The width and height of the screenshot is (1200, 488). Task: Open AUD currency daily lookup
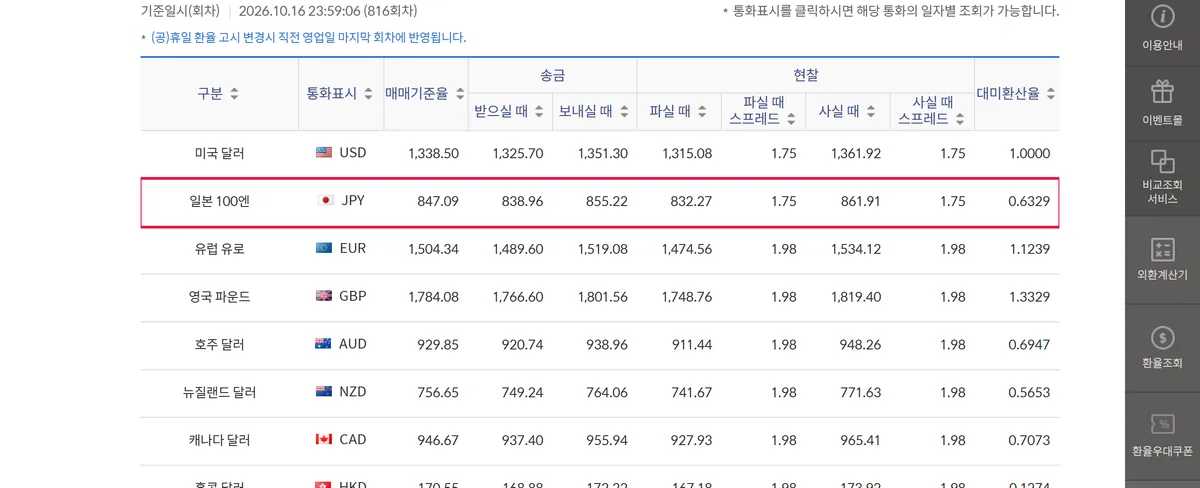click(x=353, y=344)
